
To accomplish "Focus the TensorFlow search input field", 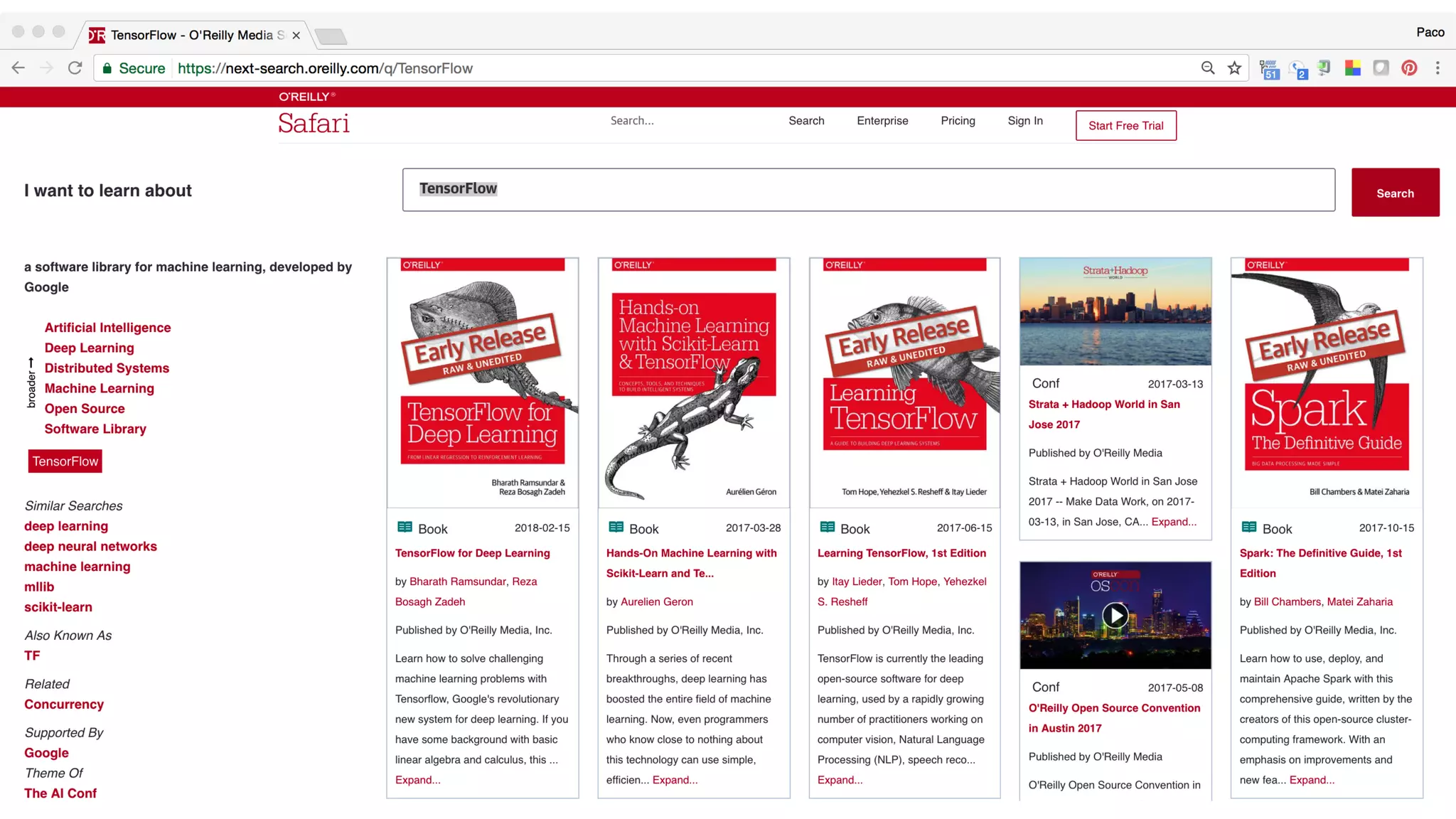I will (868, 190).
